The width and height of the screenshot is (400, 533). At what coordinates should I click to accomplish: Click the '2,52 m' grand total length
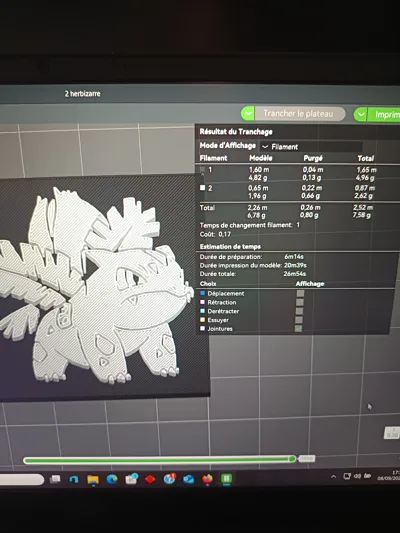pyautogui.click(x=363, y=207)
